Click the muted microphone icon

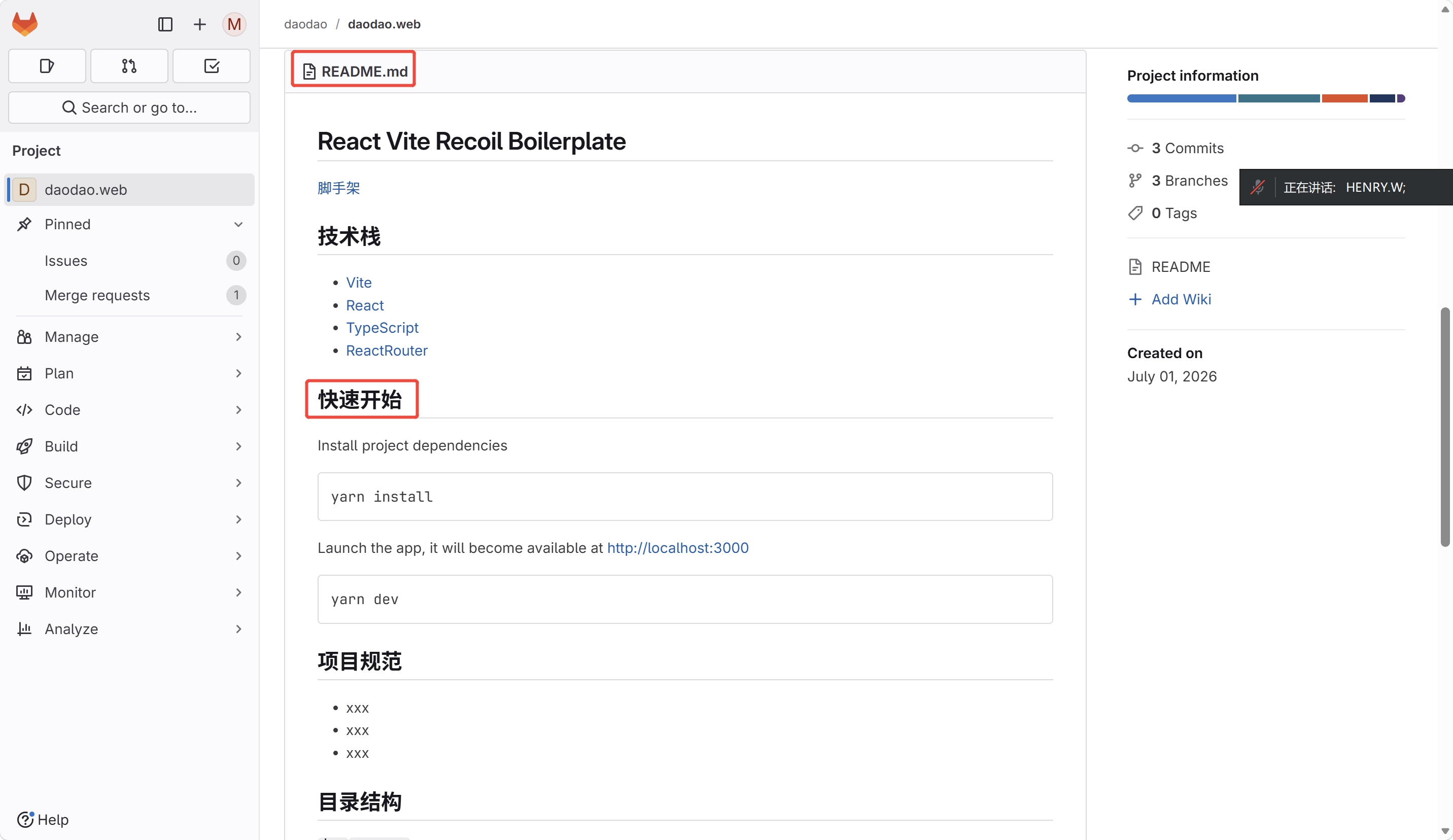(1258, 187)
